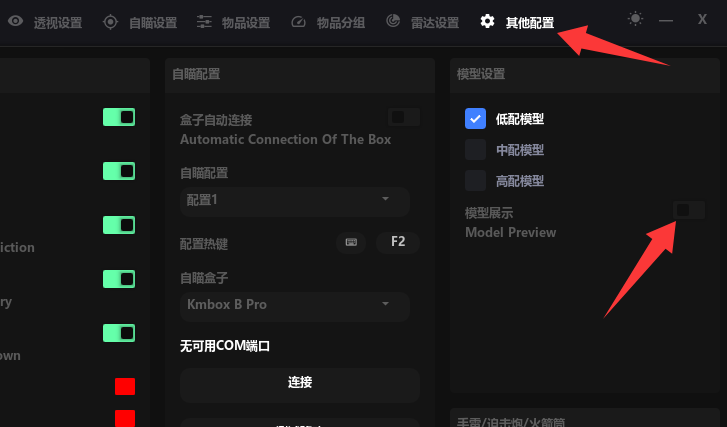This screenshot has height=427, width=727.
Task: Uncheck the 低配模型 checkbox
Action: coord(475,119)
